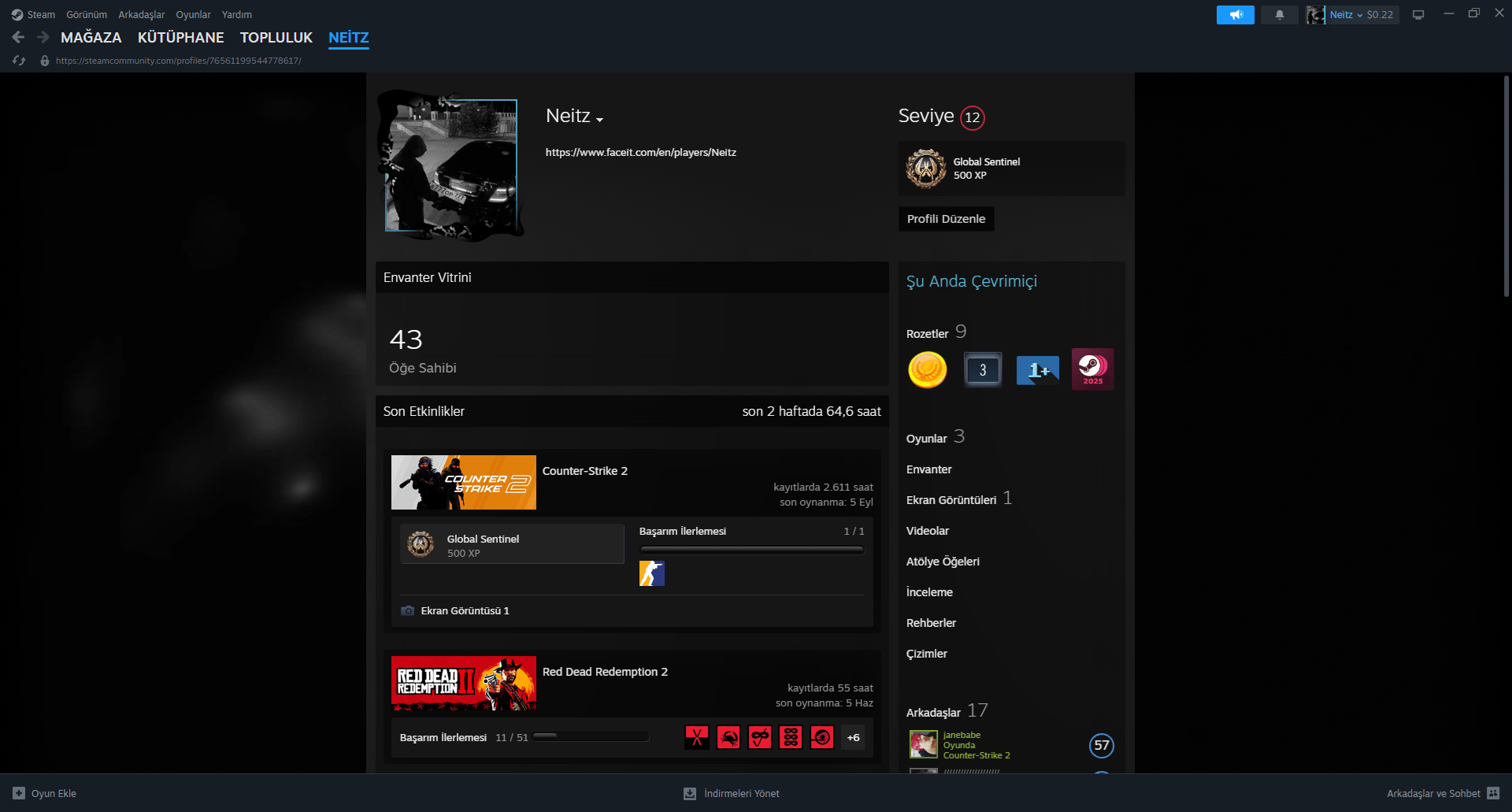Click the badge showing number 3
Image resolution: width=1512 pixels, height=812 pixels.
pyautogui.click(x=983, y=369)
